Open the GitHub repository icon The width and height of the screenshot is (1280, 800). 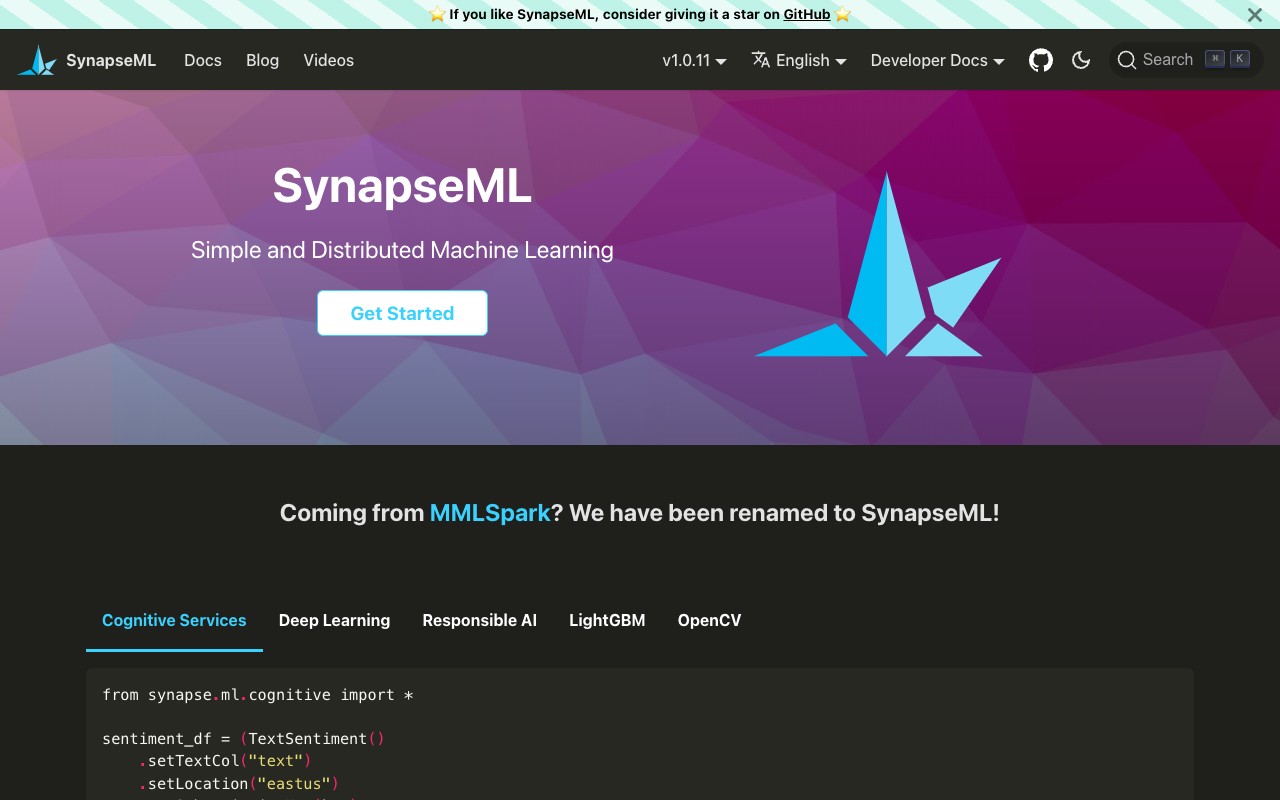(x=1041, y=60)
